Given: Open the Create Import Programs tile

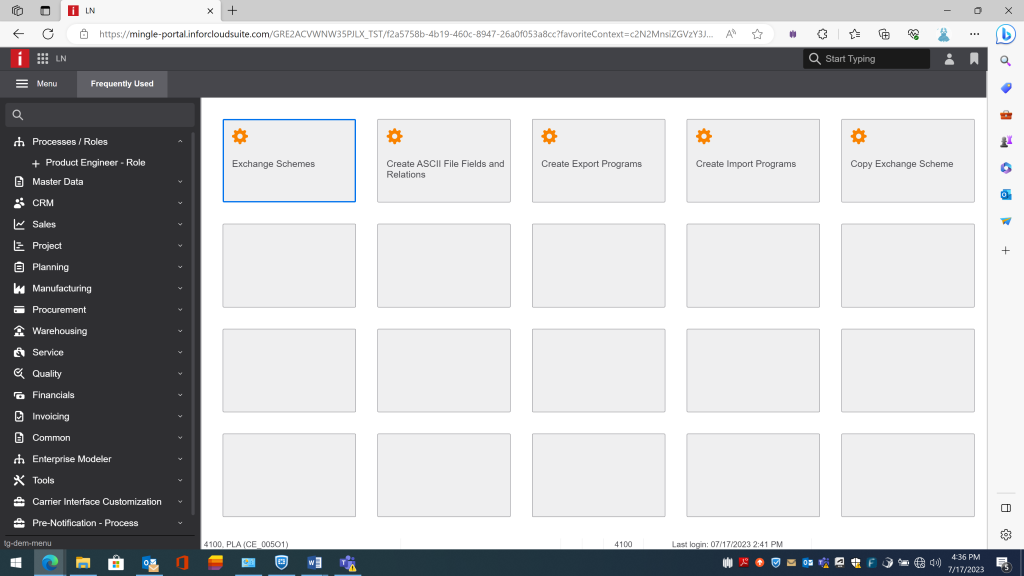Looking at the screenshot, I should pyautogui.click(x=752, y=161).
